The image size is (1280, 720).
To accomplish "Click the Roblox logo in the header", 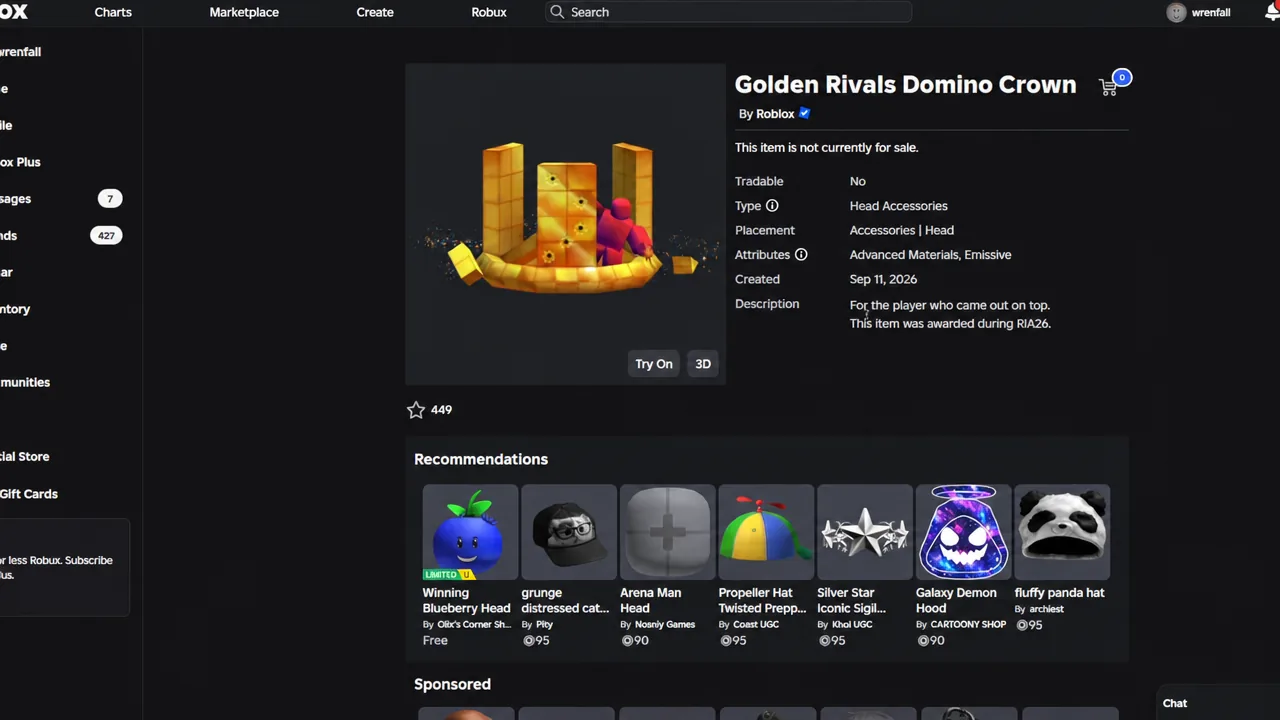I will pyautogui.click(x=14, y=12).
